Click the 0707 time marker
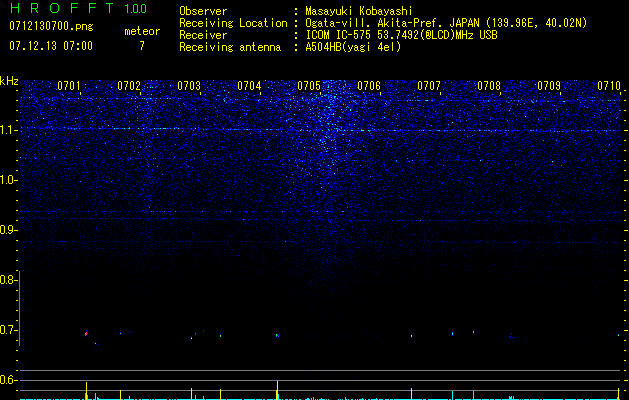Screen dimensions: 629x400 coord(429,86)
